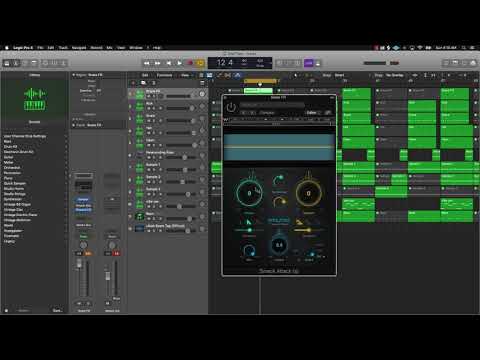Mute the Bass track

point(149,219)
